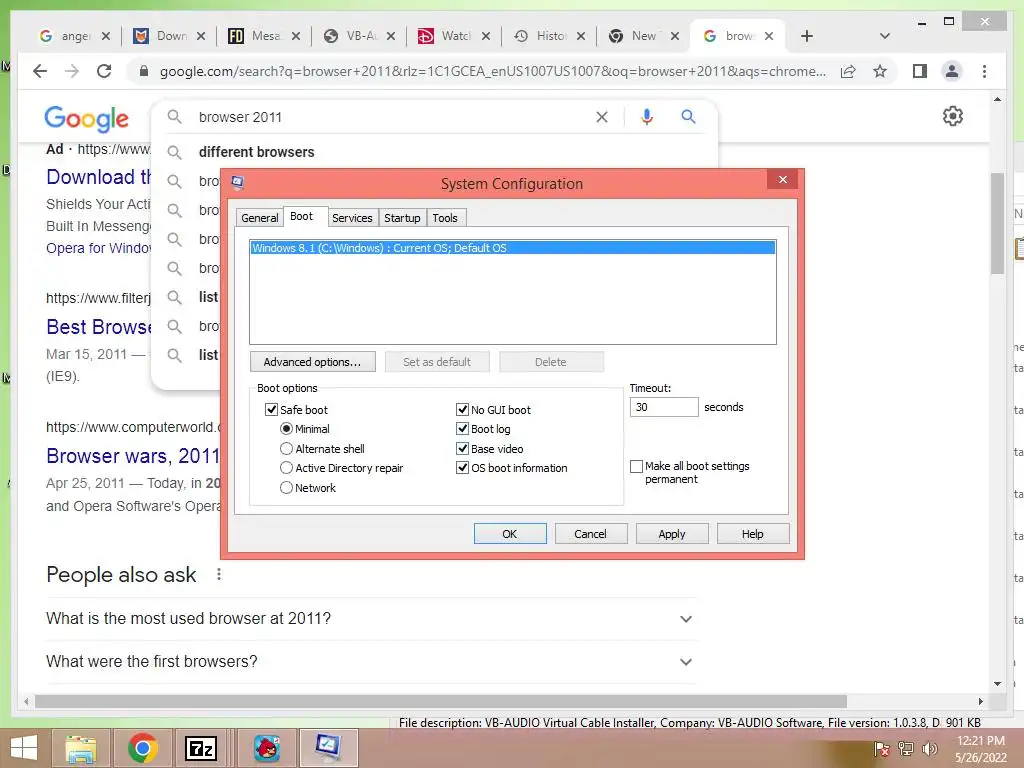Open 7-Zip from taskbar
This screenshot has width=1024, height=768.
pyautogui.click(x=201, y=748)
